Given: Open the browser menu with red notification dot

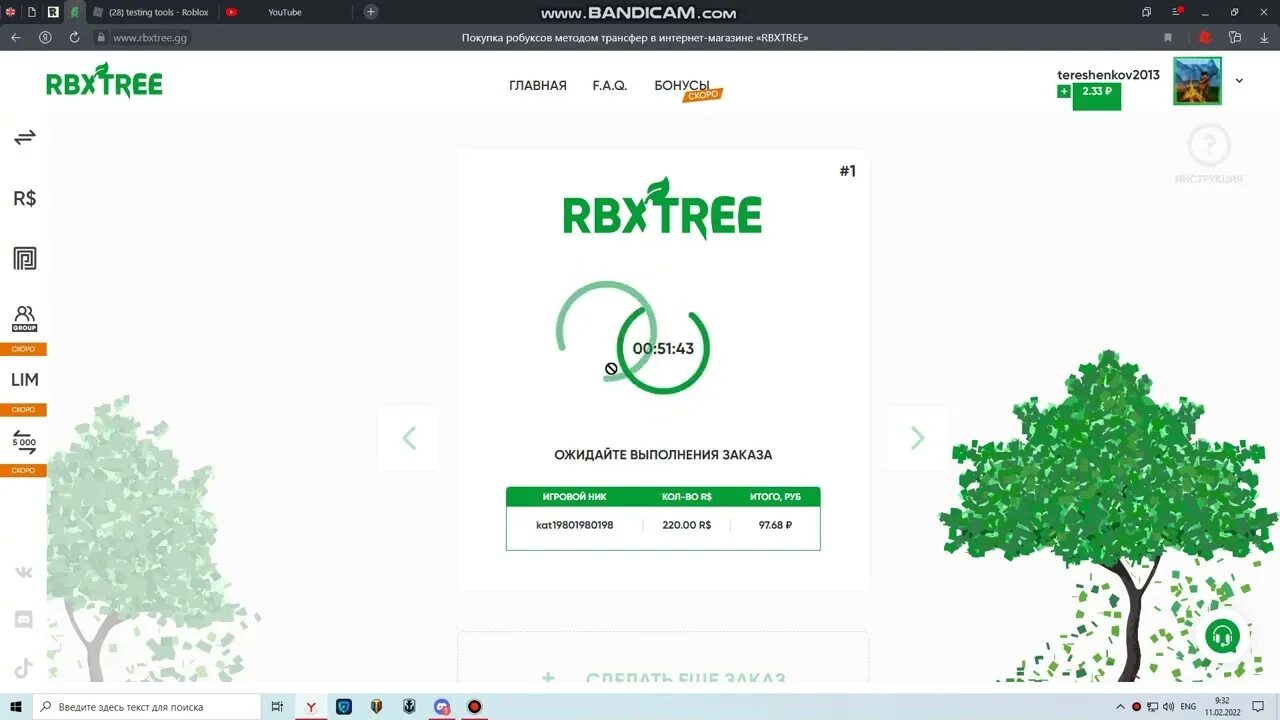Looking at the screenshot, I should point(1177,12).
